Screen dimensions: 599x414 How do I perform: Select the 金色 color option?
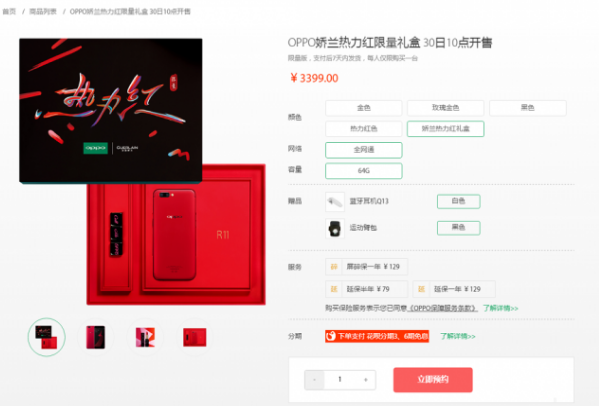point(363,108)
